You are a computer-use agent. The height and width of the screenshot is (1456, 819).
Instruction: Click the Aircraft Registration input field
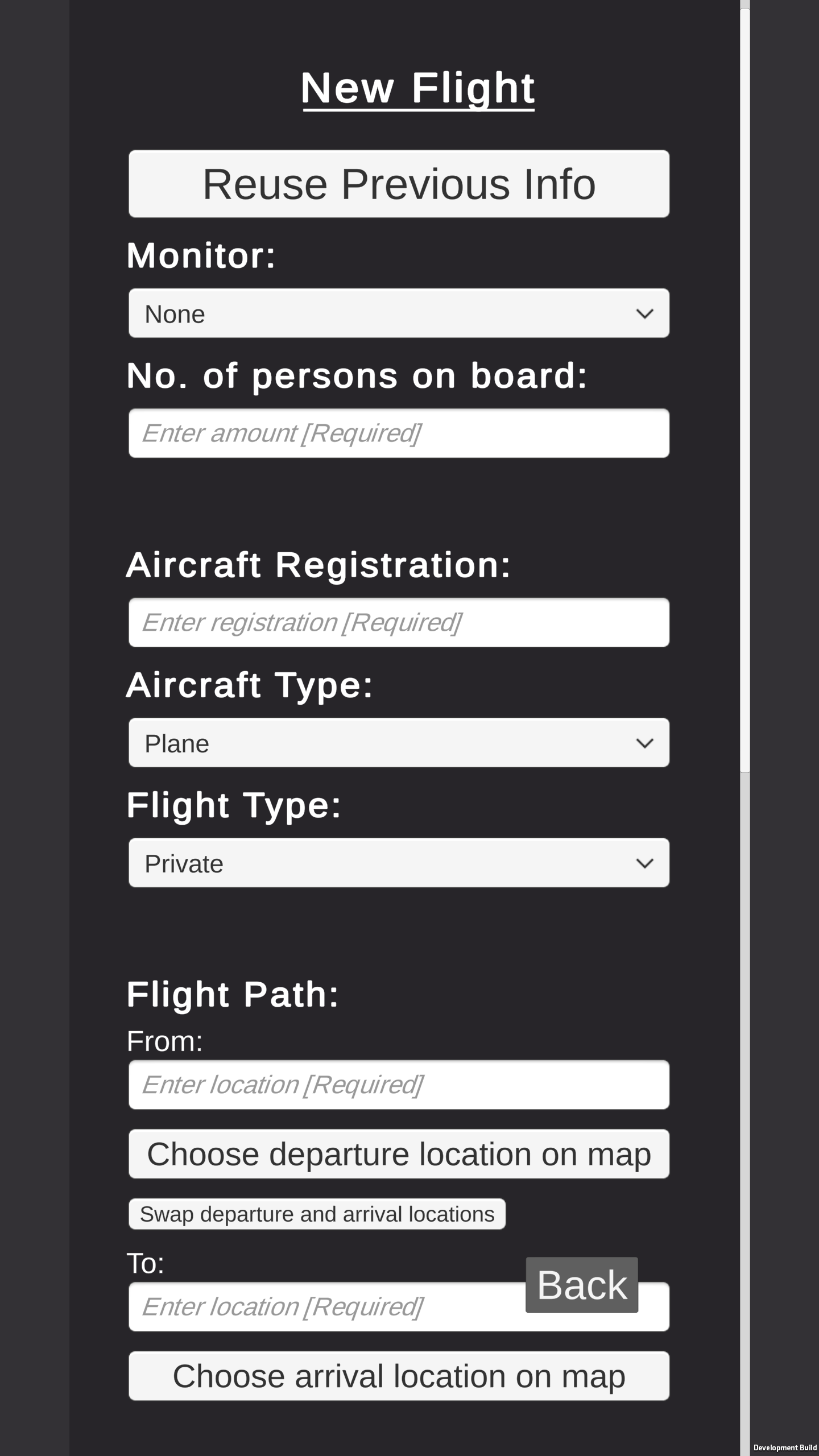399,622
